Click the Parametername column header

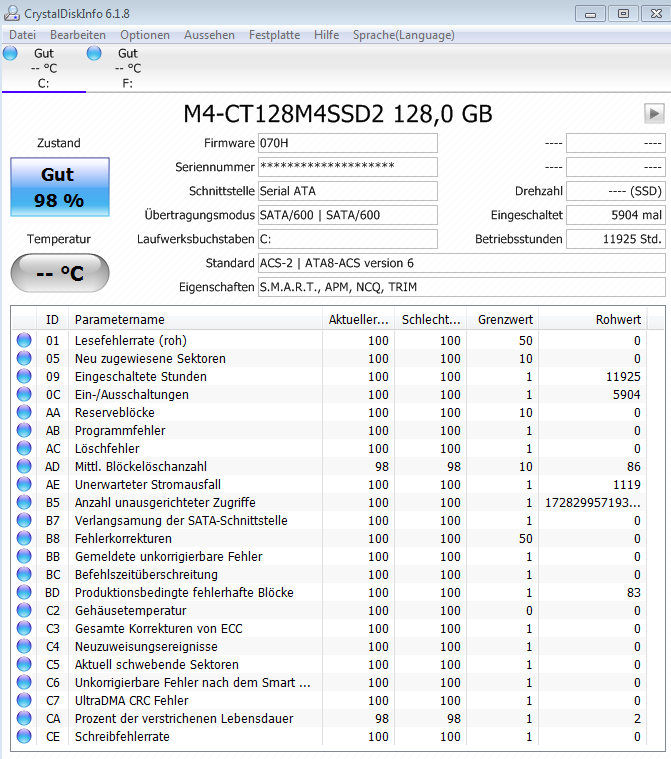pos(196,319)
